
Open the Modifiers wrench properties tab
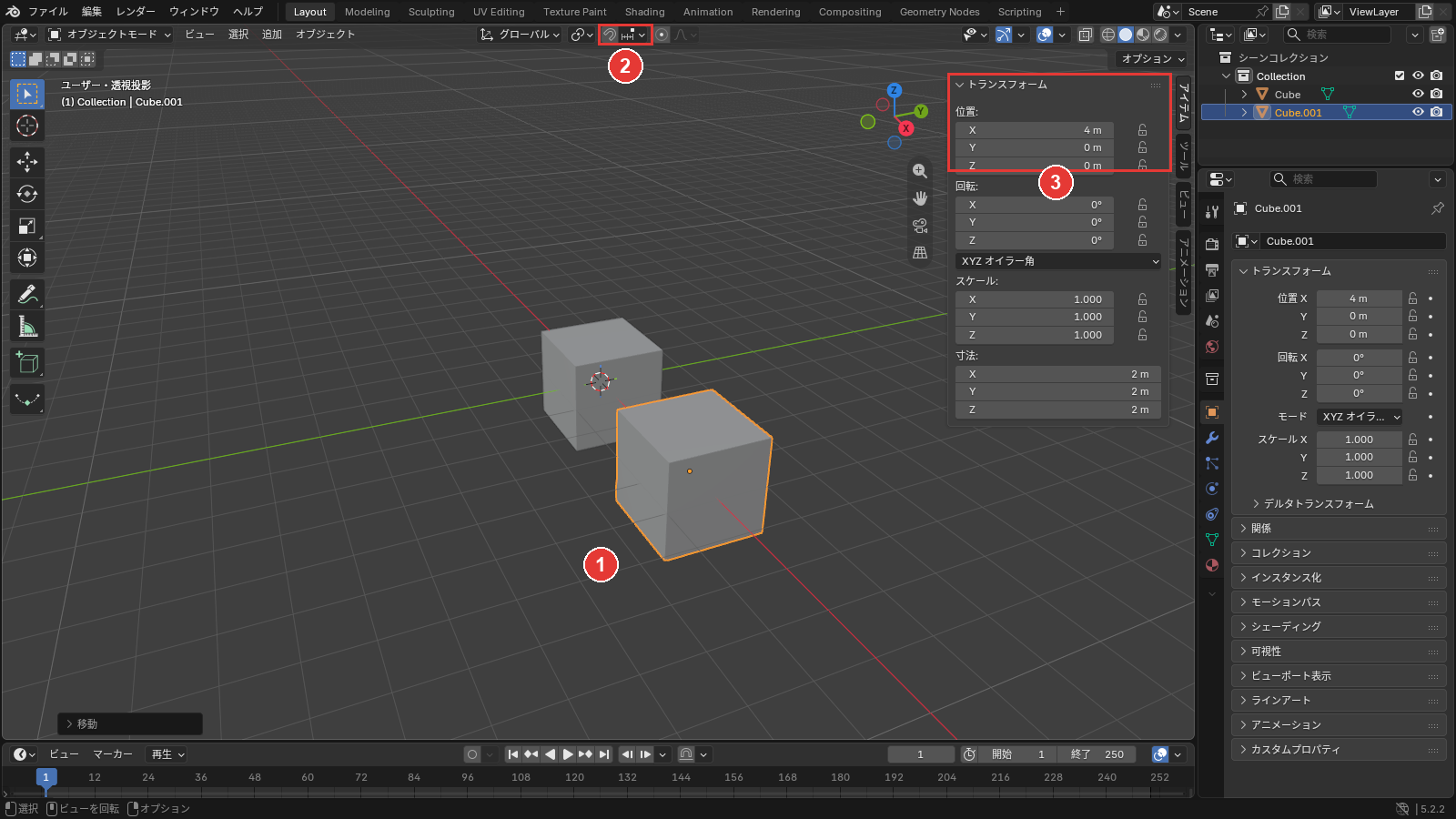pos(1212,438)
